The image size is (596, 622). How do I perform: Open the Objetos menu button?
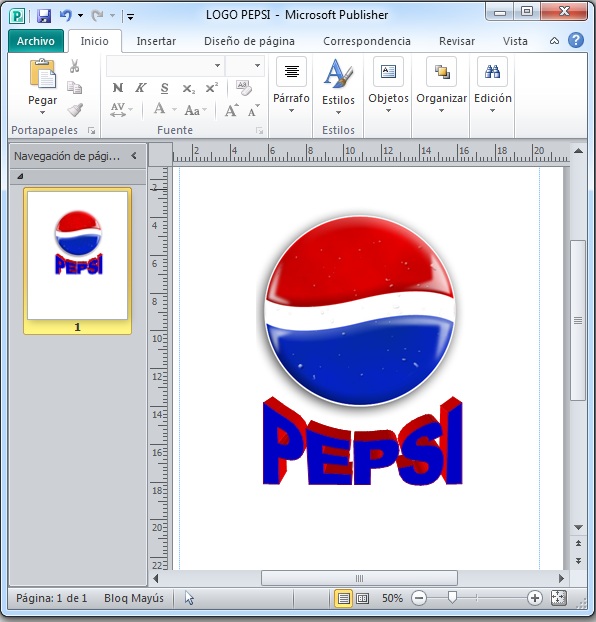pos(388,86)
